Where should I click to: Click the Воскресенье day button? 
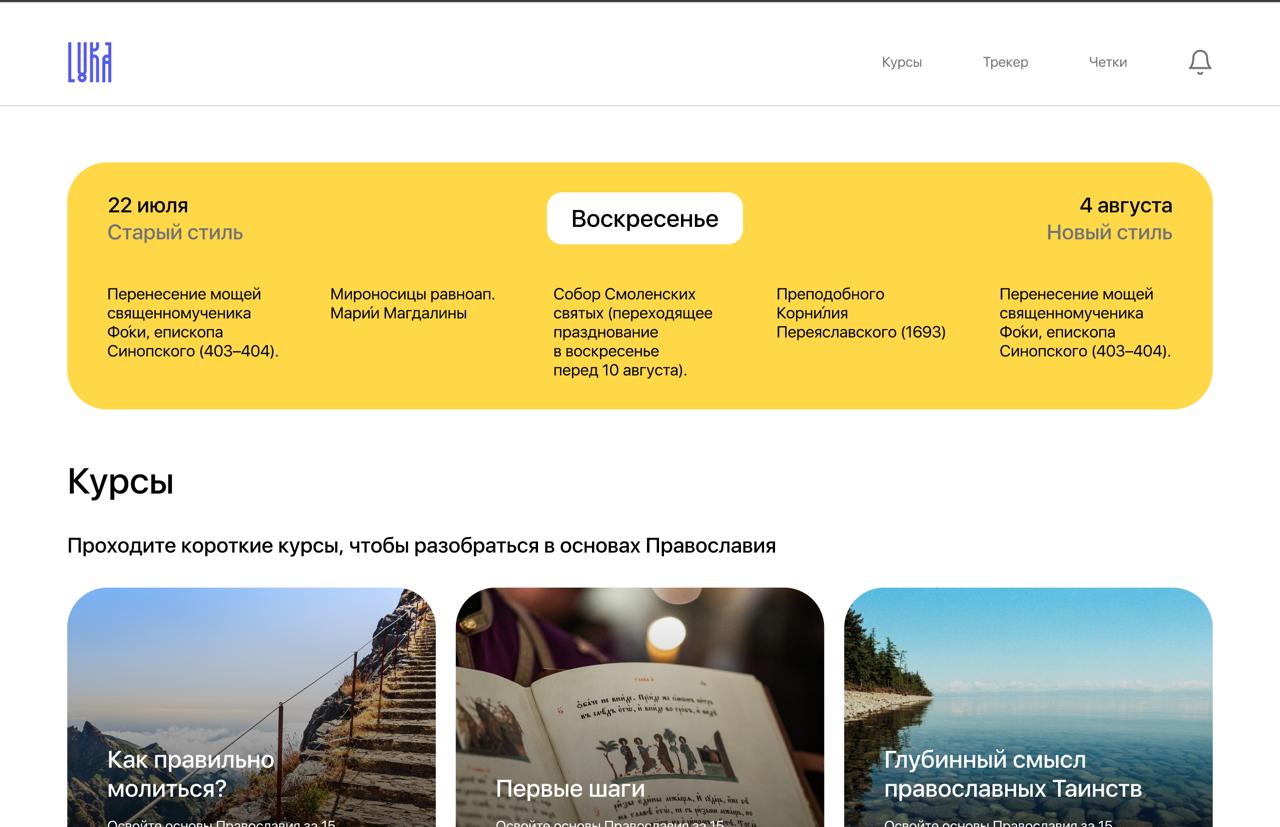coord(644,219)
